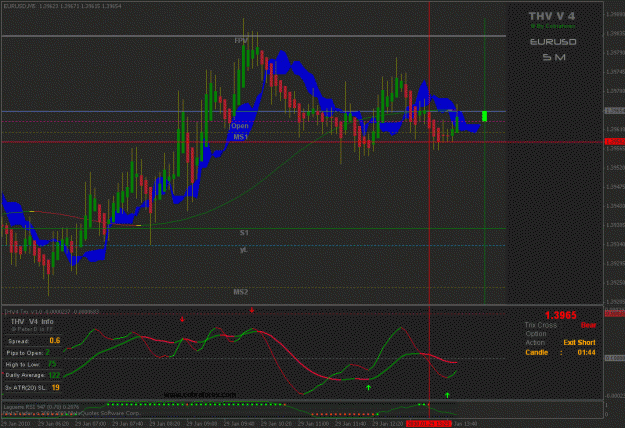Click the 29 Jan 10:20 time label
The height and width of the screenshot is (428, 625).
coord(276,424)
